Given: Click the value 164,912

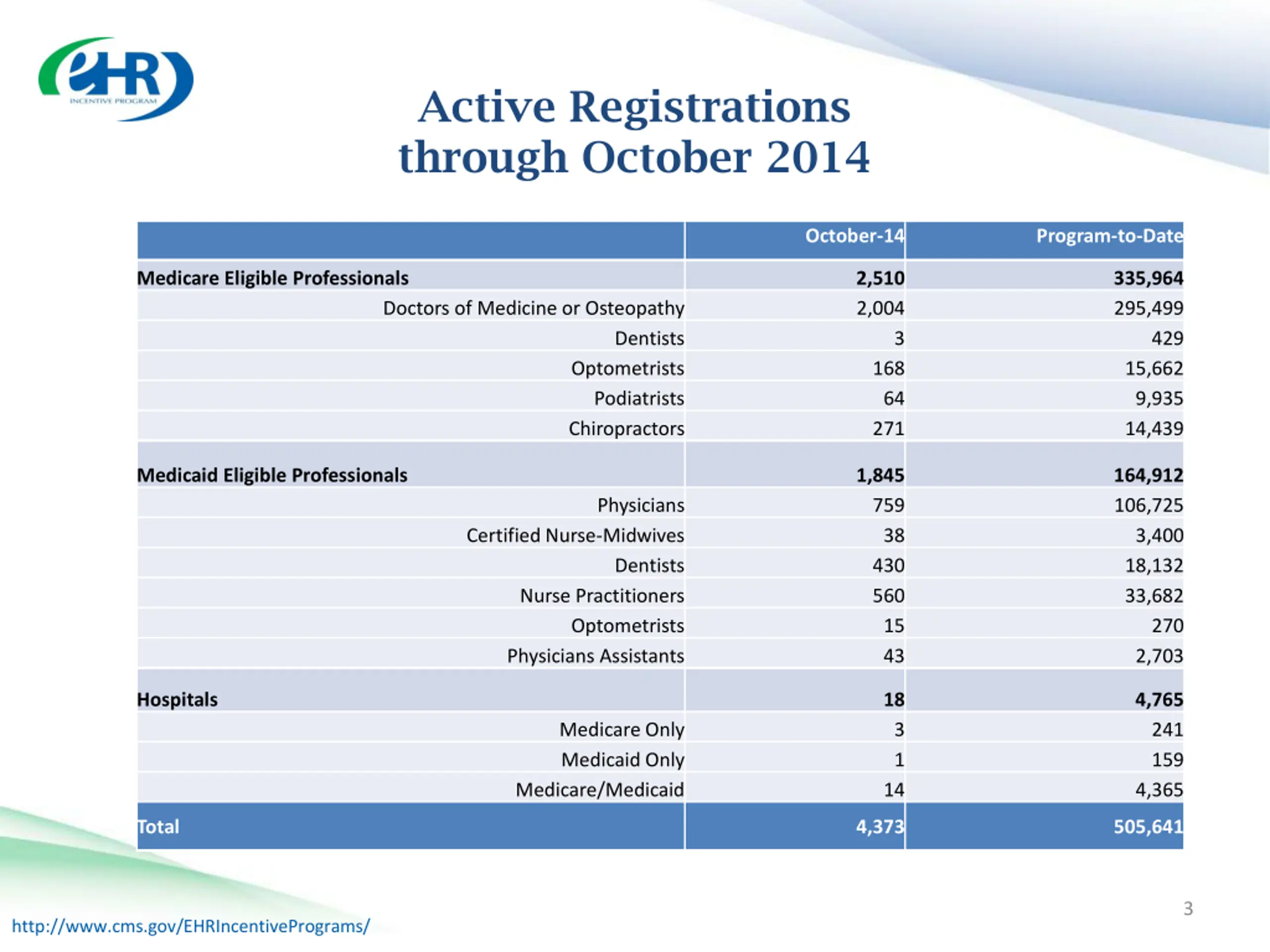Looking at the screenshot, I should 1148,475.
